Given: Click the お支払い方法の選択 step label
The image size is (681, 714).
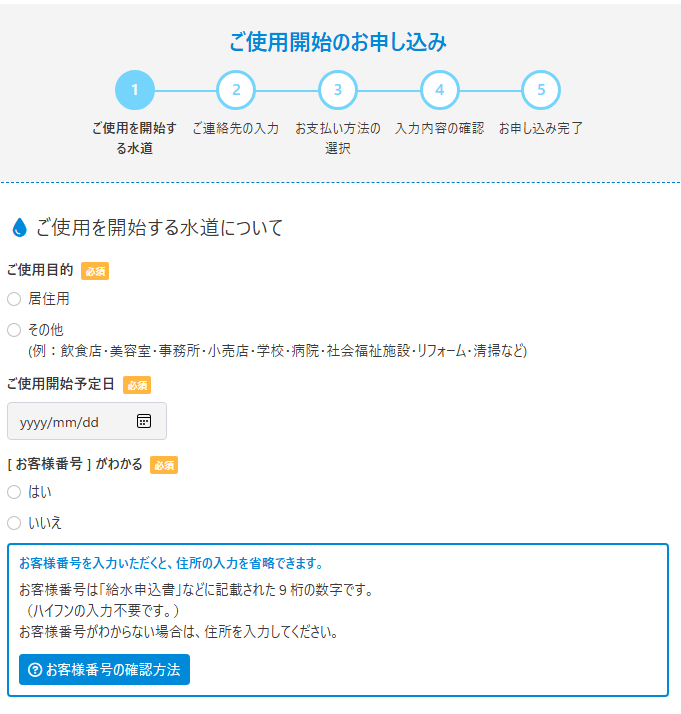Looking at the screenshot, I should tap(338, 138).
